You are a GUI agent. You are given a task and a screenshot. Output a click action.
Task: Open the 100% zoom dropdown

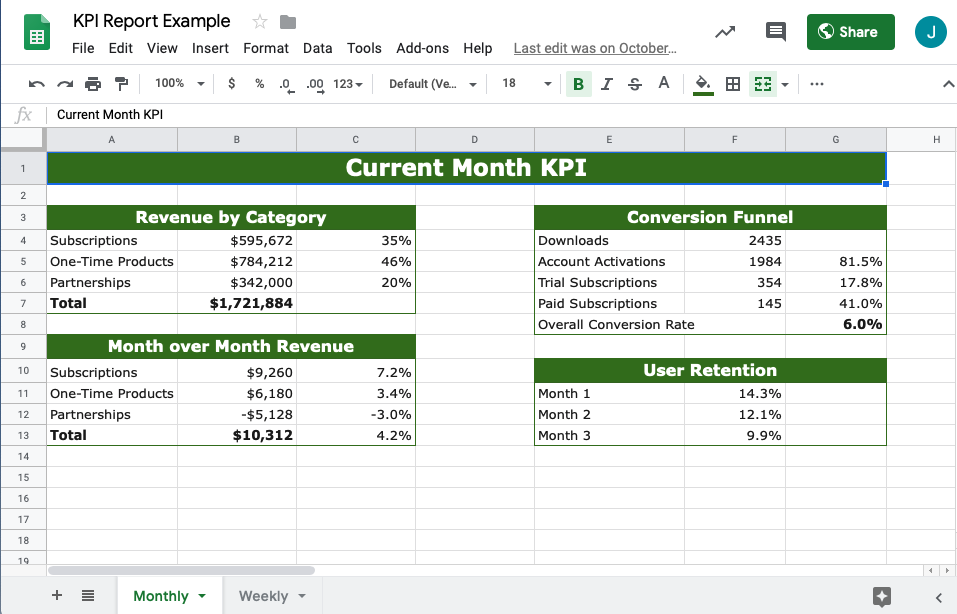click(179, 84)
